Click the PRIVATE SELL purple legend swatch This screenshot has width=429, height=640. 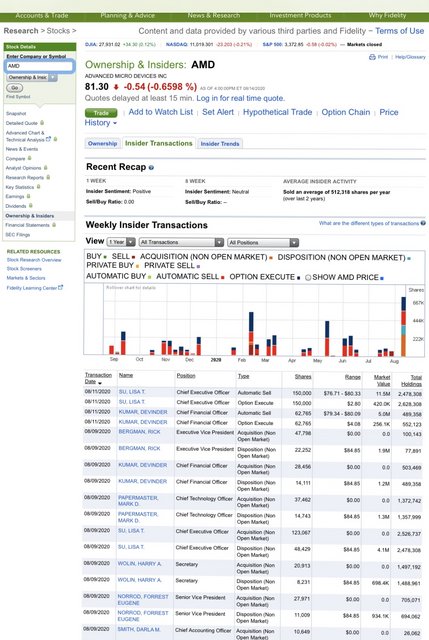click(198, 267)
